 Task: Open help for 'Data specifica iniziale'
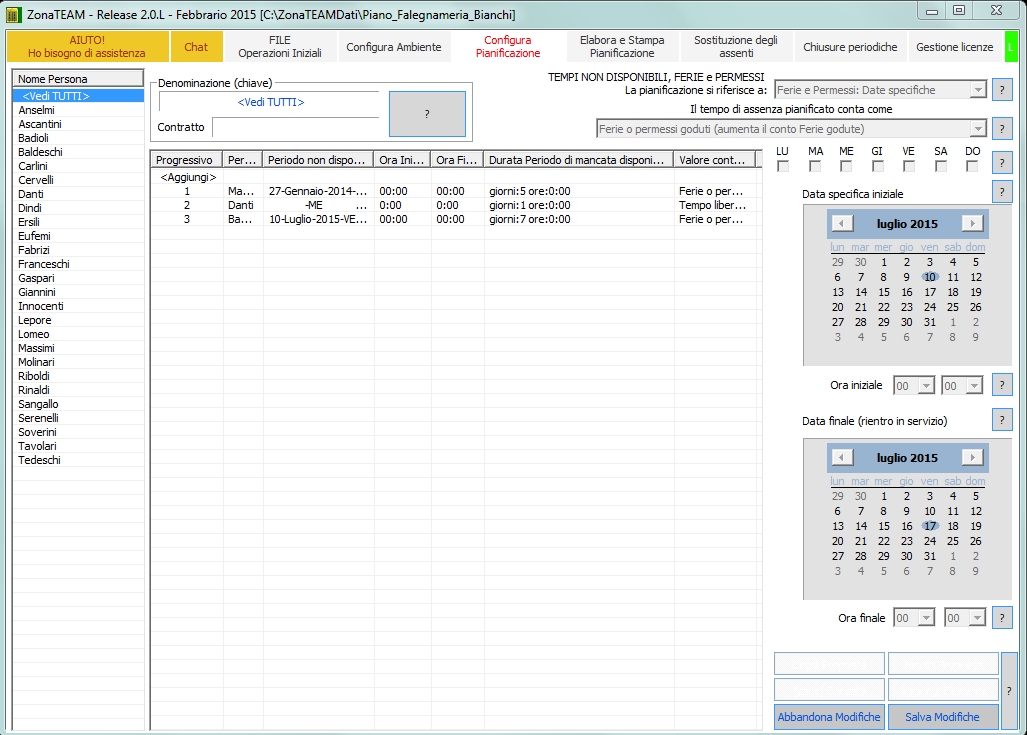click(x=1001, y=192)
